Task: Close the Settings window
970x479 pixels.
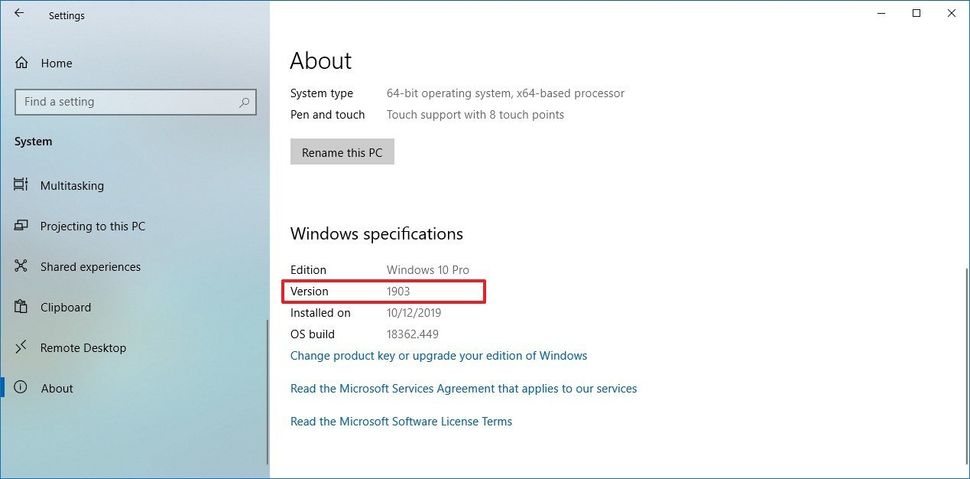Action: coord(951,13)
